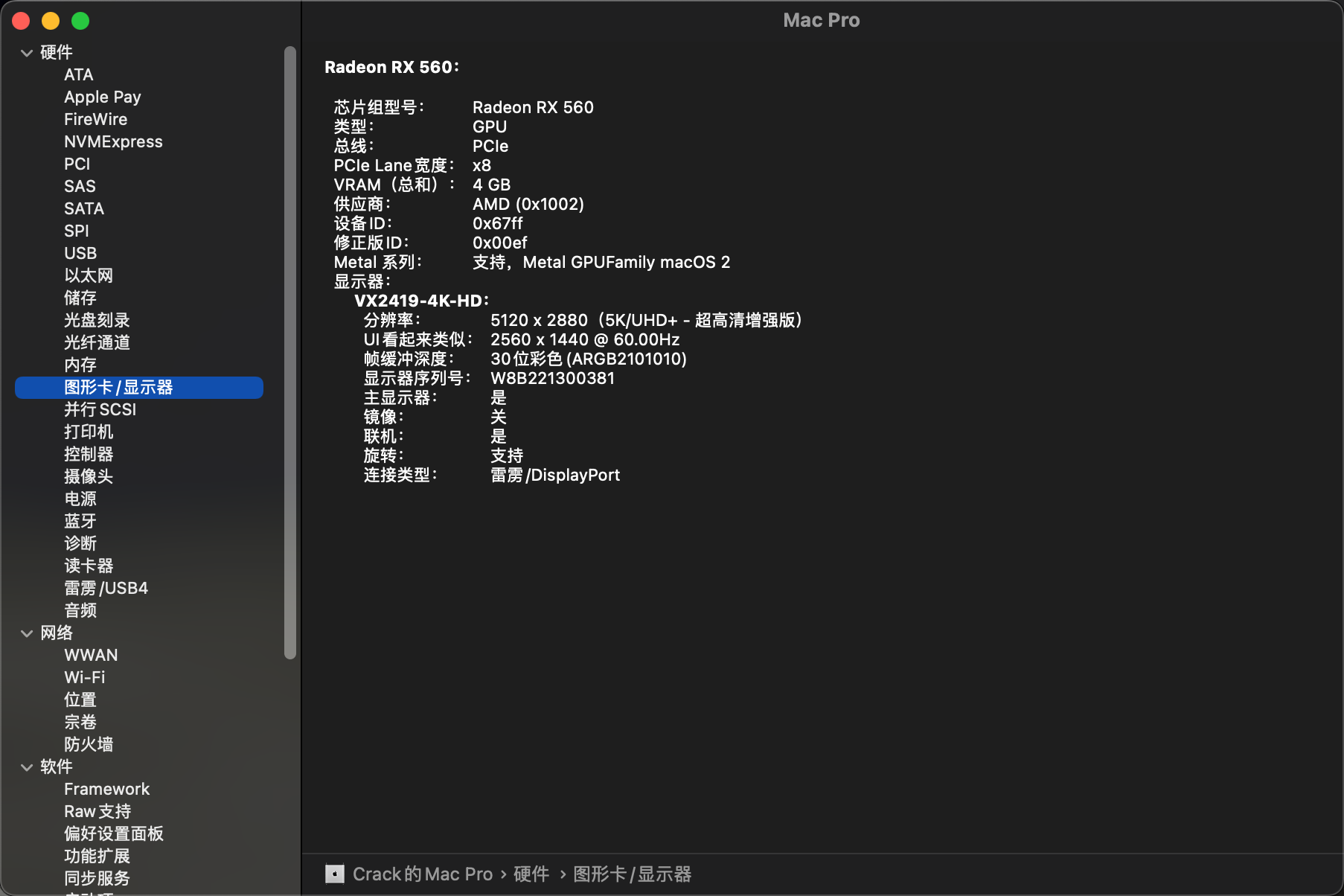
Task: Click the green zoom window button
Action: coord(80,21)
